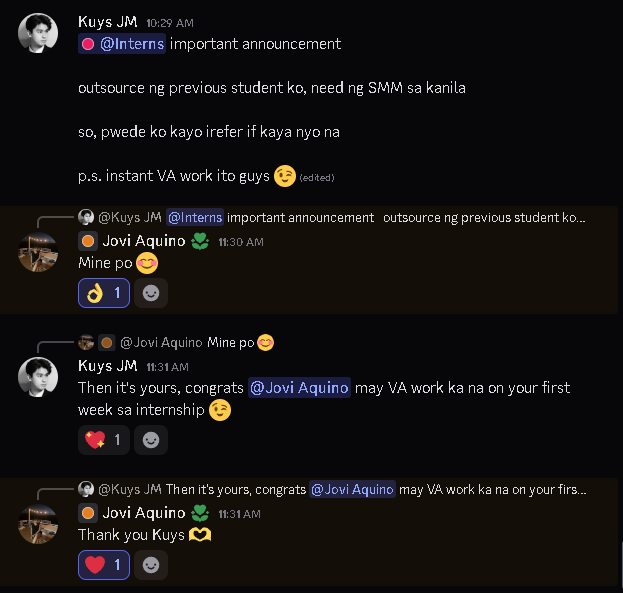
Task: Toggle the red heart reaction on 'Thank you Kuys'
Action: click(104, 565)
